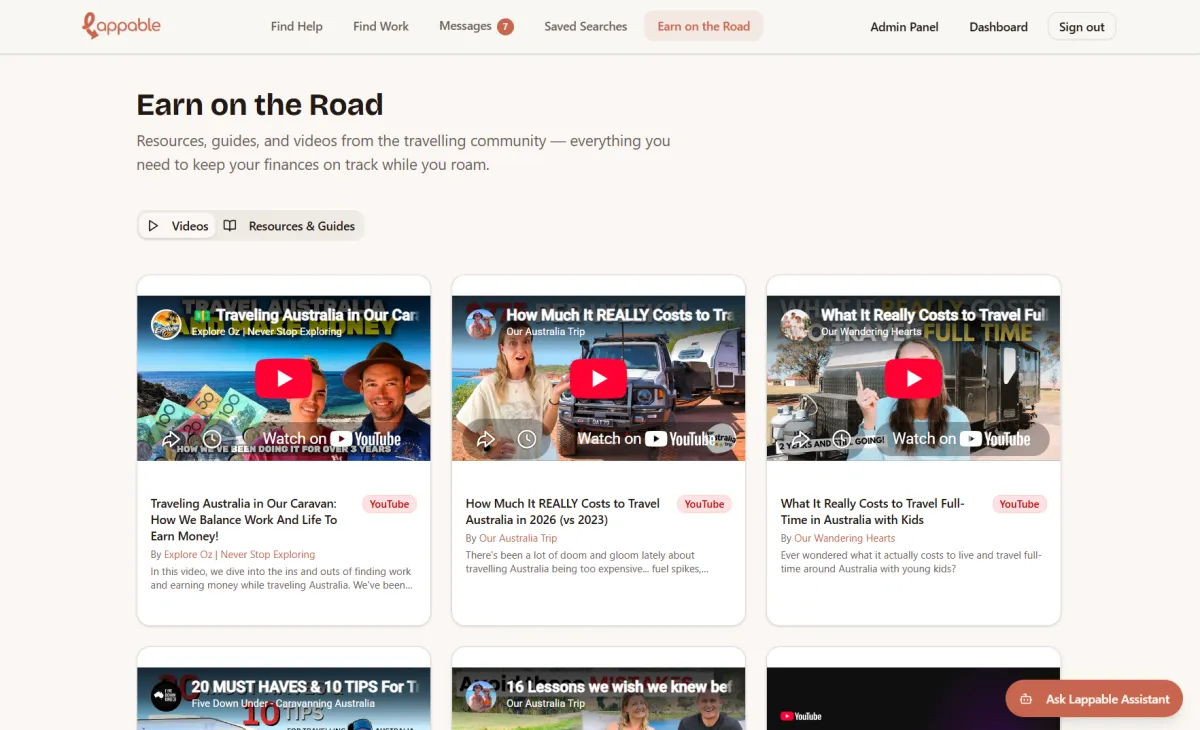Click the 16 Lessons we wish we knew video title
This screenshot has width=1200, height=730.
click(x=619, y=686)
